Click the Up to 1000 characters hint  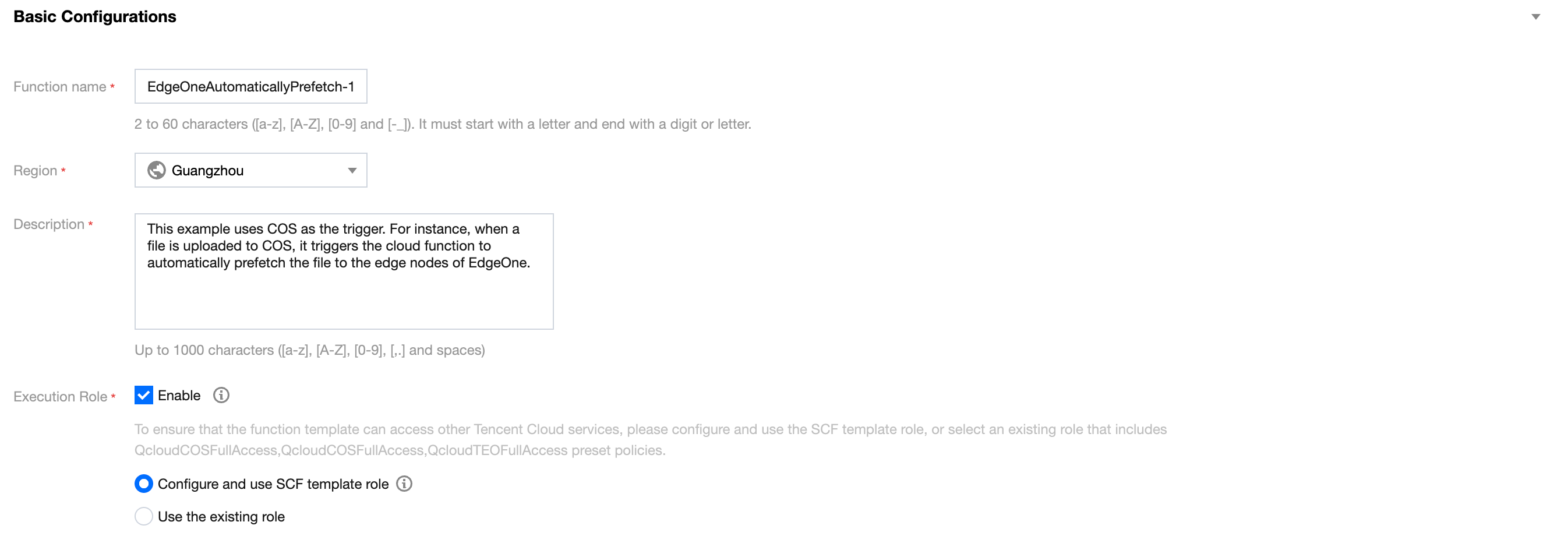pyautogui.click(x=309, y=350)
